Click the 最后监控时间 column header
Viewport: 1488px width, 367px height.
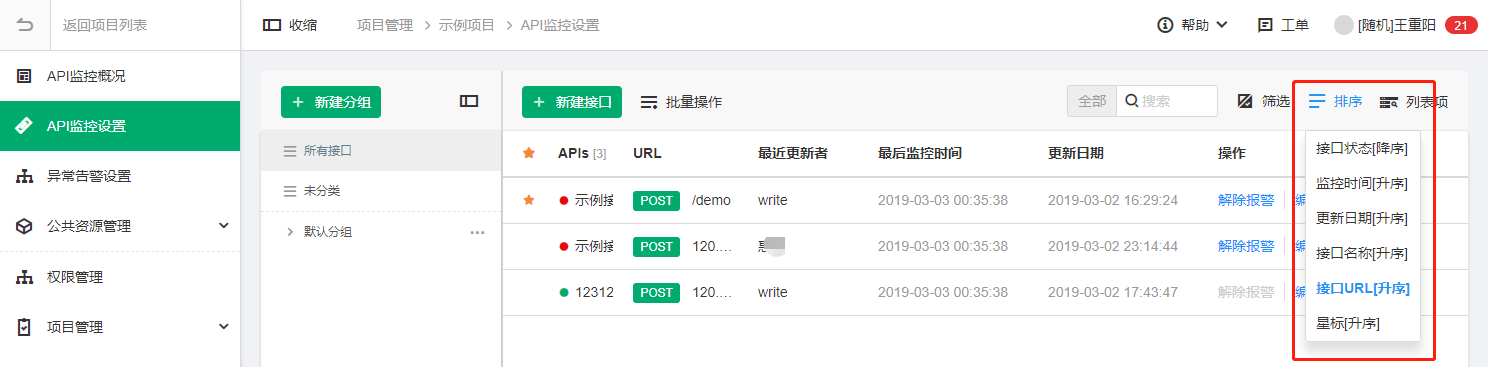click(919, 153)
